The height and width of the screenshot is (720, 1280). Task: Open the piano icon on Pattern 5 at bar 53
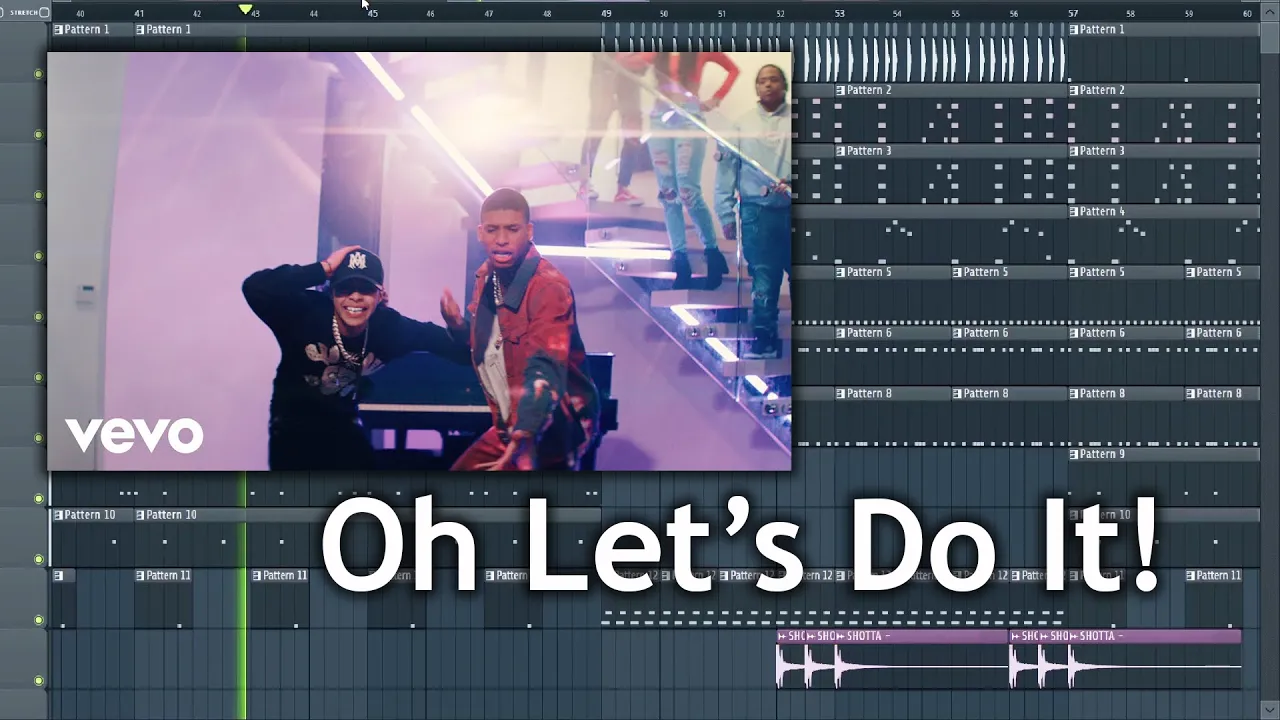point(840,272)
